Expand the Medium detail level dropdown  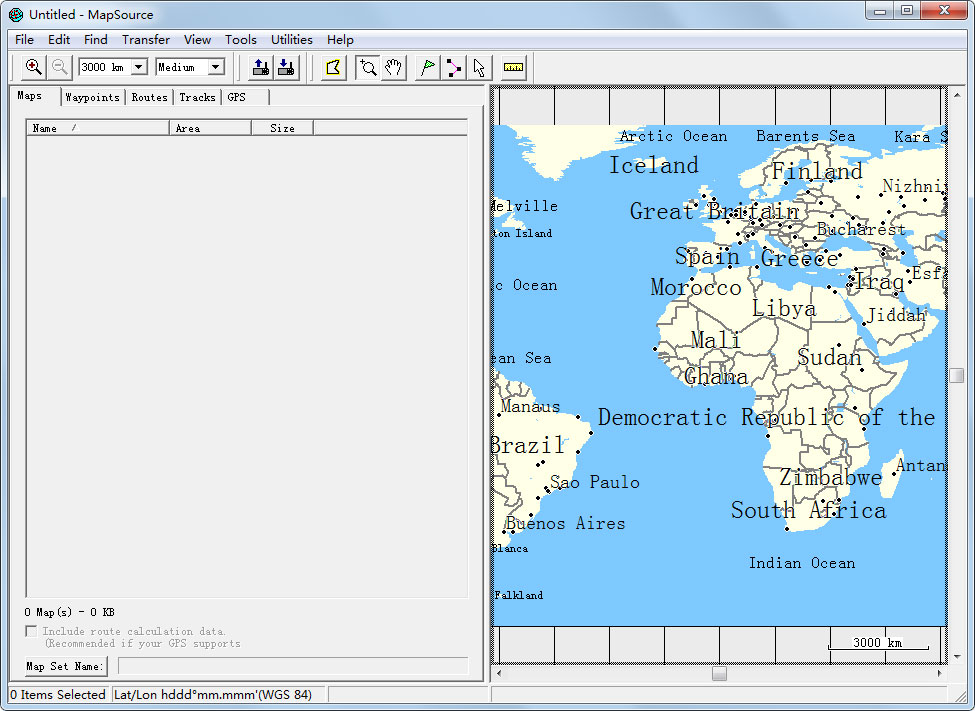(x=215, y=67)
